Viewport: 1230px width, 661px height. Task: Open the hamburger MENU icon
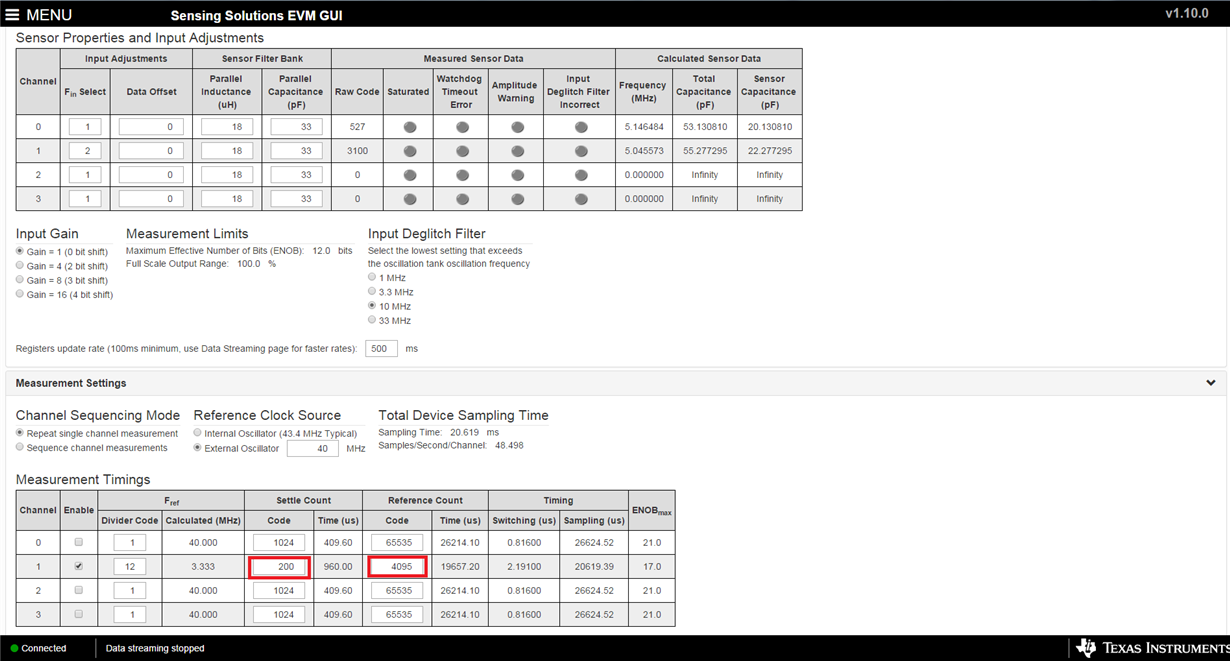click(x=14, y=15)
